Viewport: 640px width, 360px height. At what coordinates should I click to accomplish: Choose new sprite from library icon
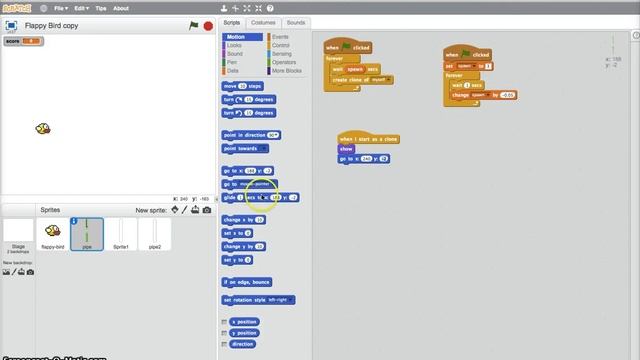coord(175,210)
